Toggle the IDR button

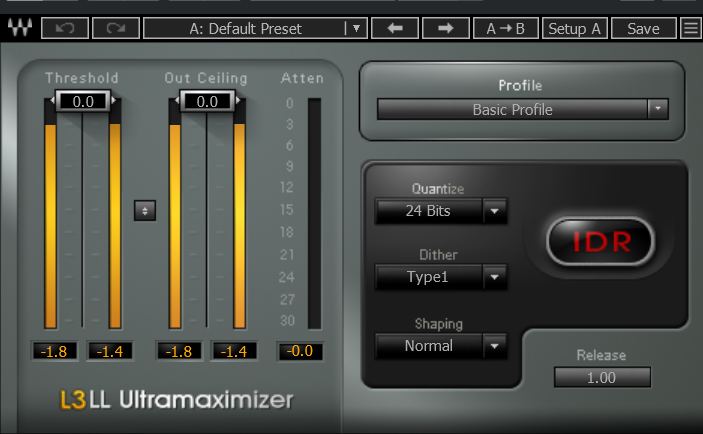coord(600,242)
